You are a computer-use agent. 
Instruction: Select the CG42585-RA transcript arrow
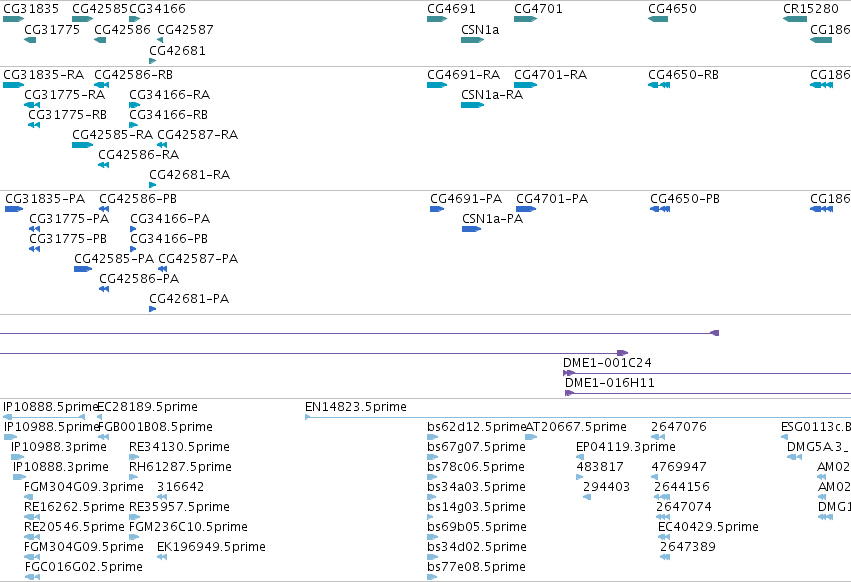coord(82,145)
